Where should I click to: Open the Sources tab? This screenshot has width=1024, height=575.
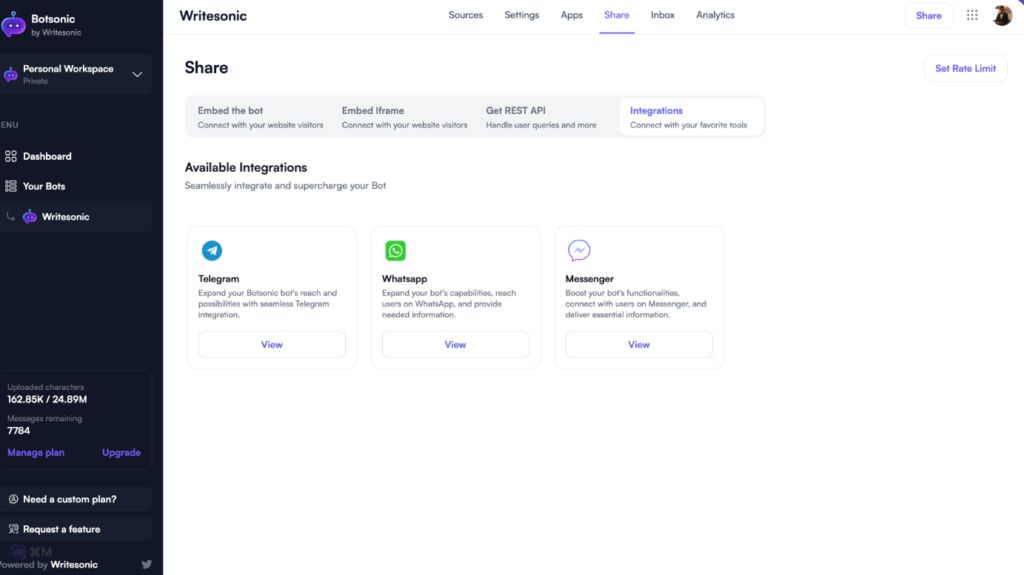[x=466, y=15]
